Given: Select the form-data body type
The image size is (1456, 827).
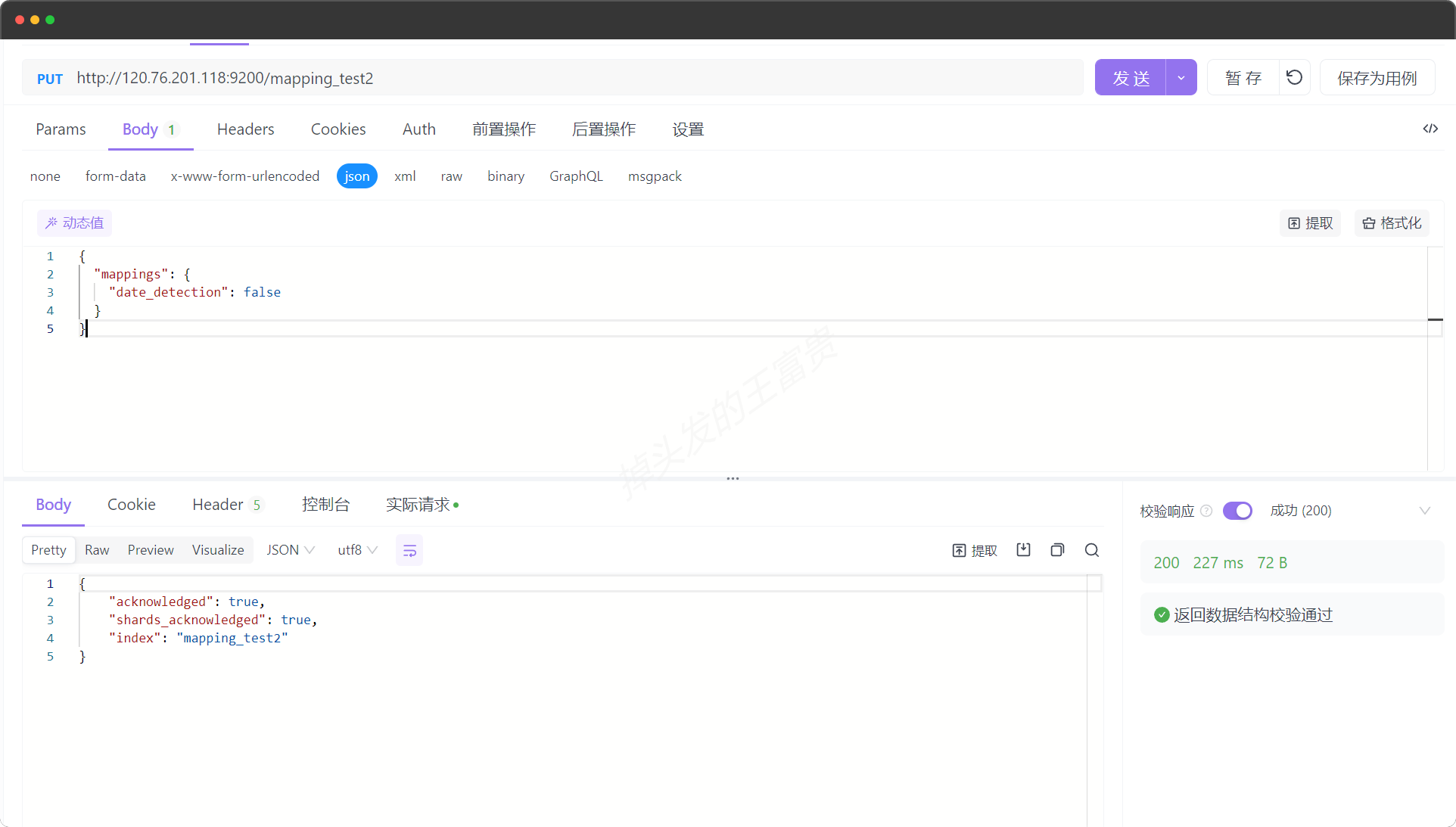Looking at the screenshot, I should pos(116,176).
